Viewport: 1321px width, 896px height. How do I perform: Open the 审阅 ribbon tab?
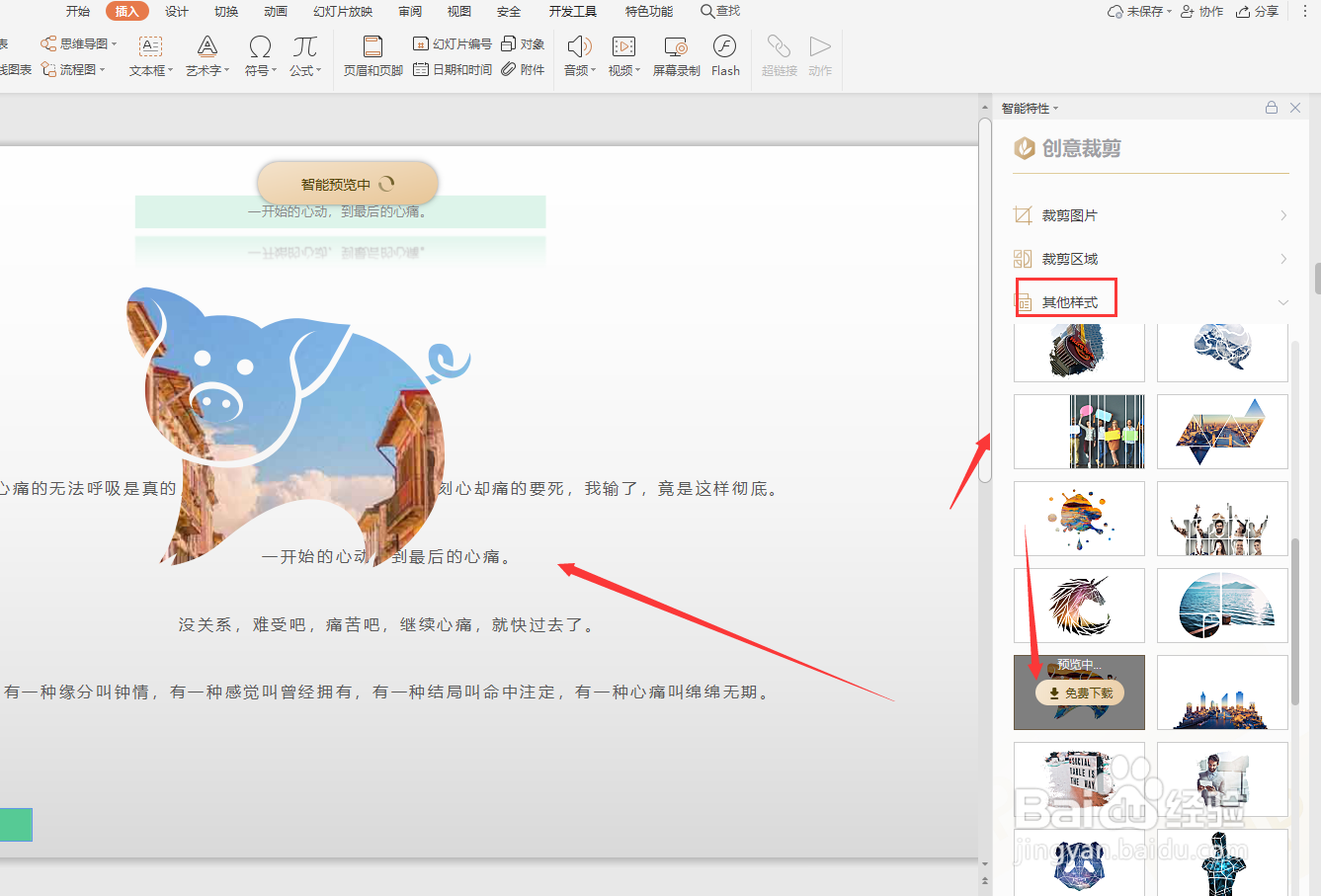point(409,12)
